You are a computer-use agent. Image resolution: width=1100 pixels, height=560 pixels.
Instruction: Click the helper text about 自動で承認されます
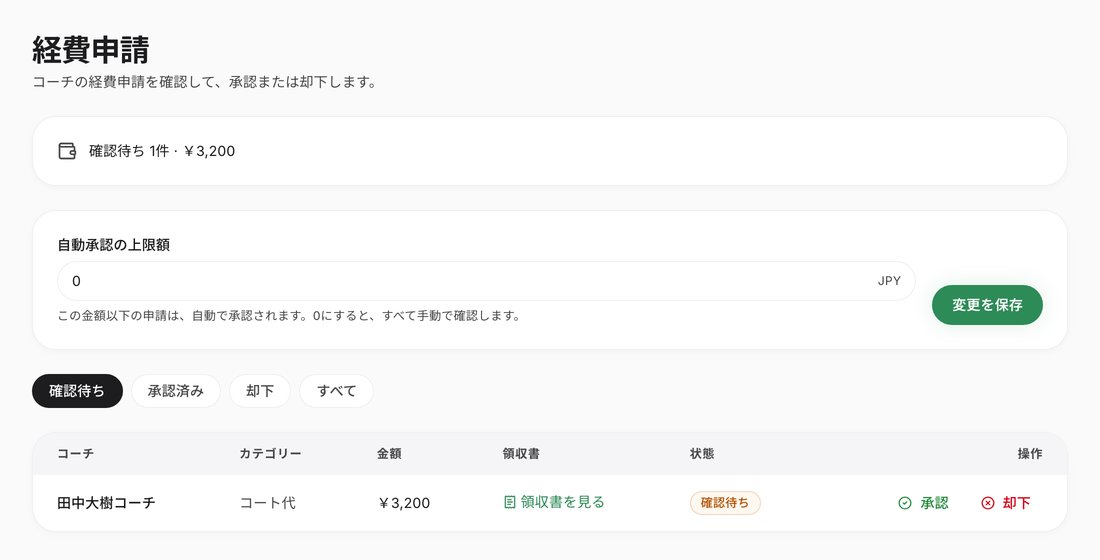289,316
